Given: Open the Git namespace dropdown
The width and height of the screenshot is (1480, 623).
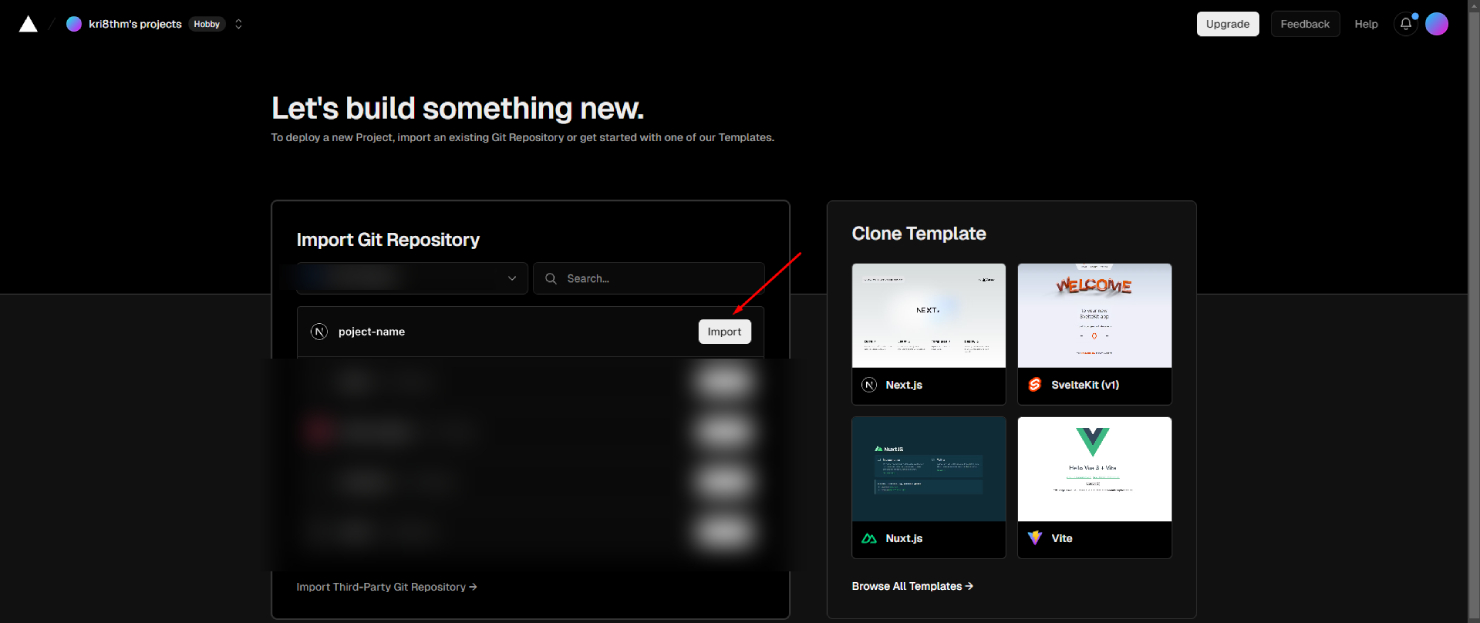Looking at the screenshot, I should [412, 278].
